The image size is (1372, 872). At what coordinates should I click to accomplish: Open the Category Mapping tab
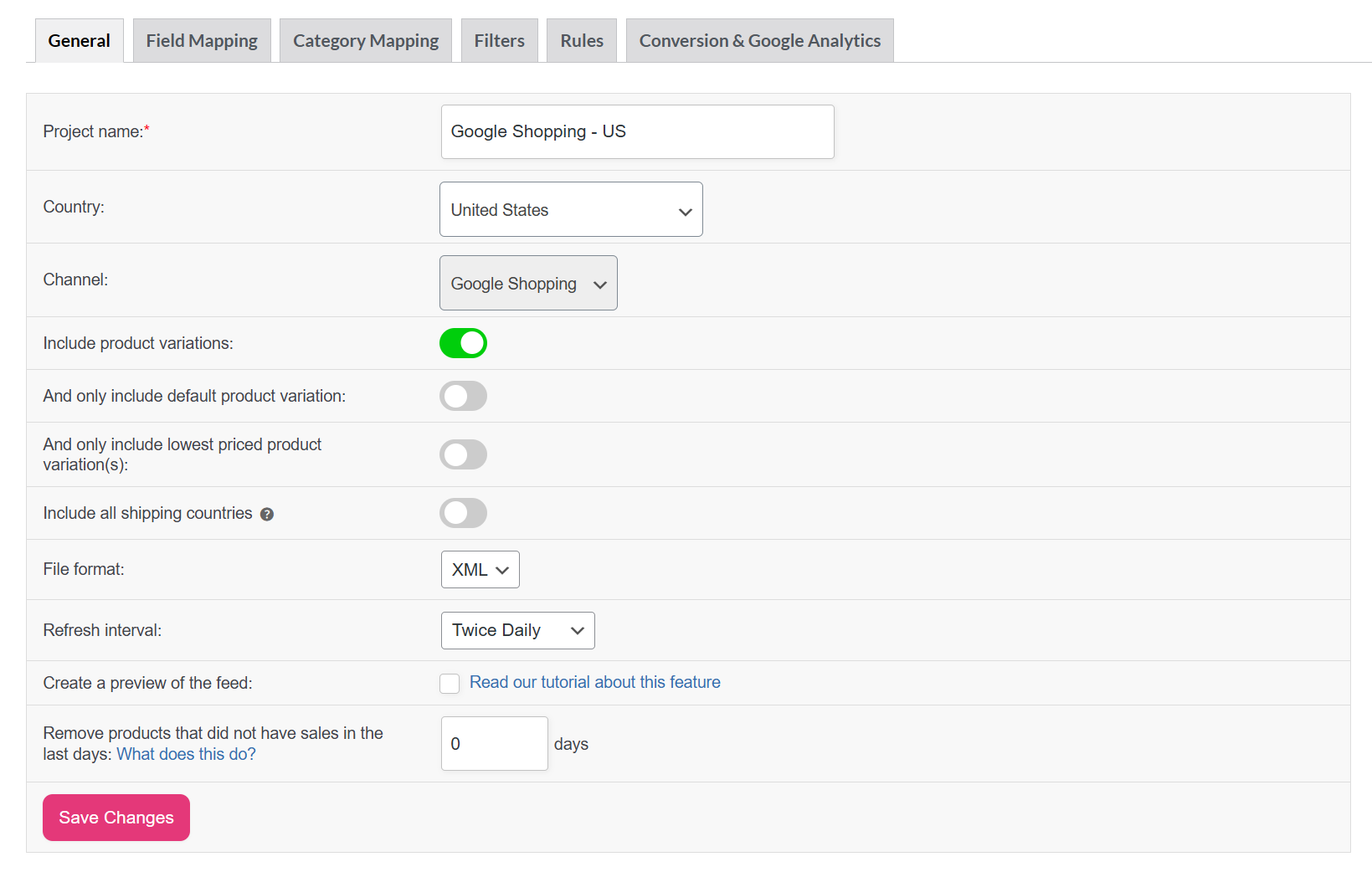click(x=365, y=41)
